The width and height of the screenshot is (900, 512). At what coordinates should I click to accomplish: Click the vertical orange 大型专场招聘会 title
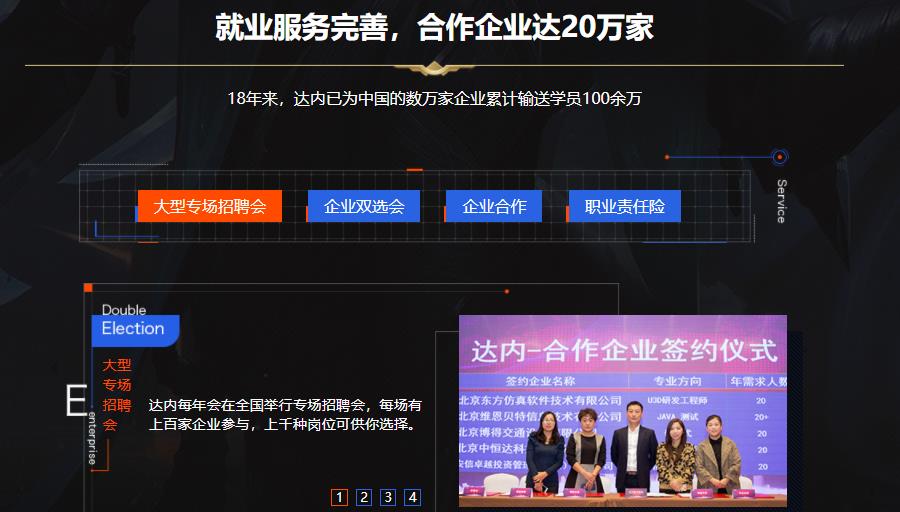point(117,395)
